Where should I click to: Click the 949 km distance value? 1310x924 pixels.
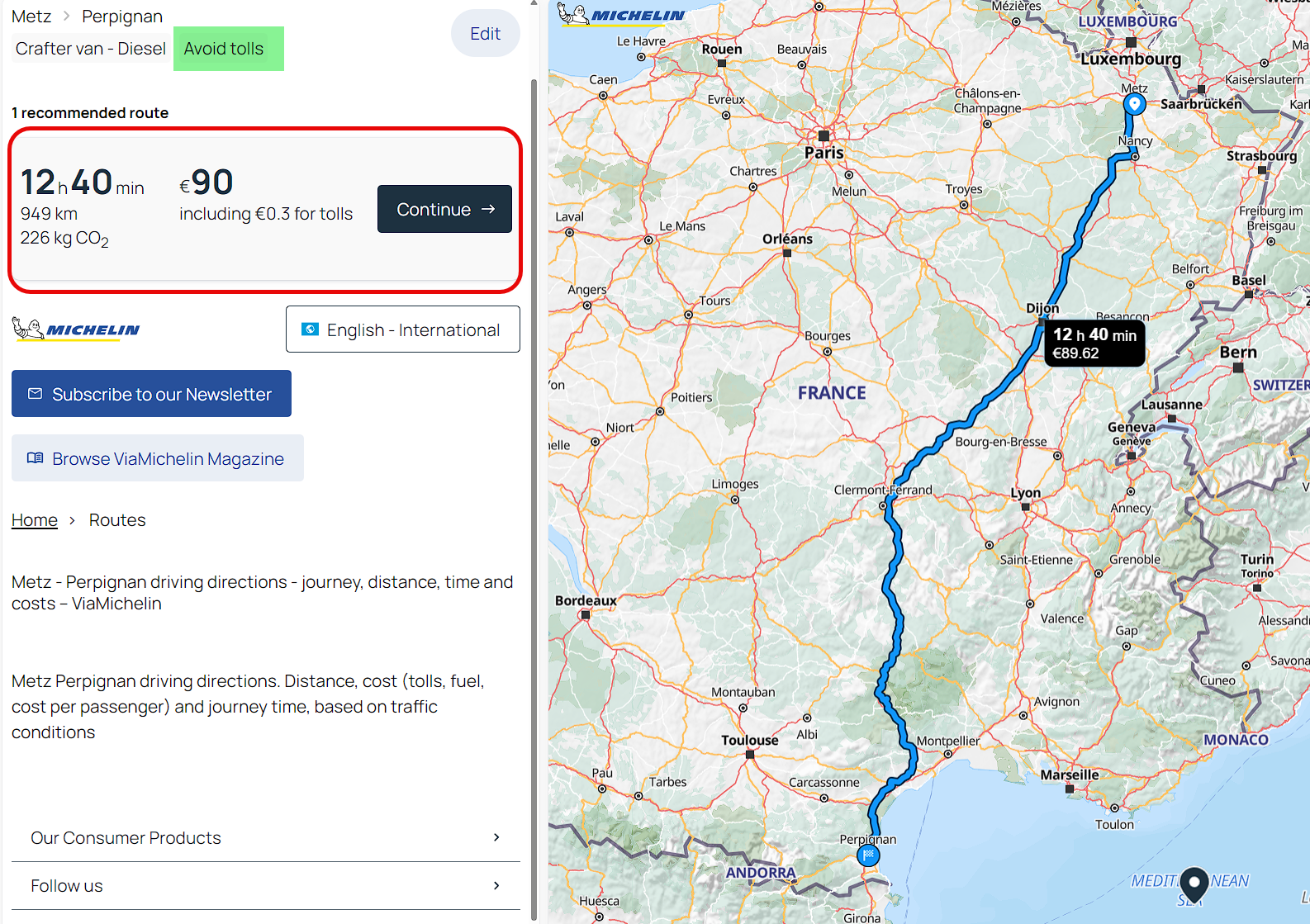pyautogui.click(x=49, y=214)
